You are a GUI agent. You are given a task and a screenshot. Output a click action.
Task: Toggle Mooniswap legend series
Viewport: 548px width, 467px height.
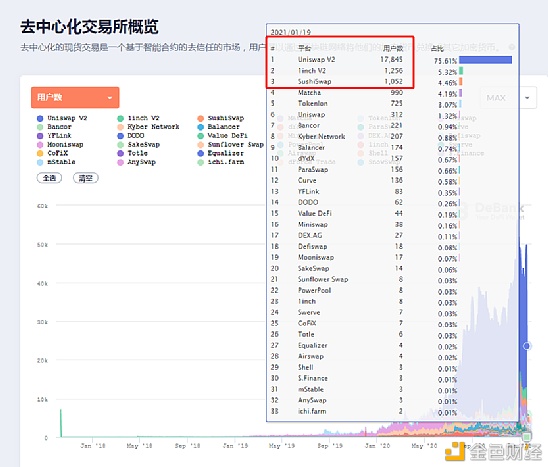(60, 144)
